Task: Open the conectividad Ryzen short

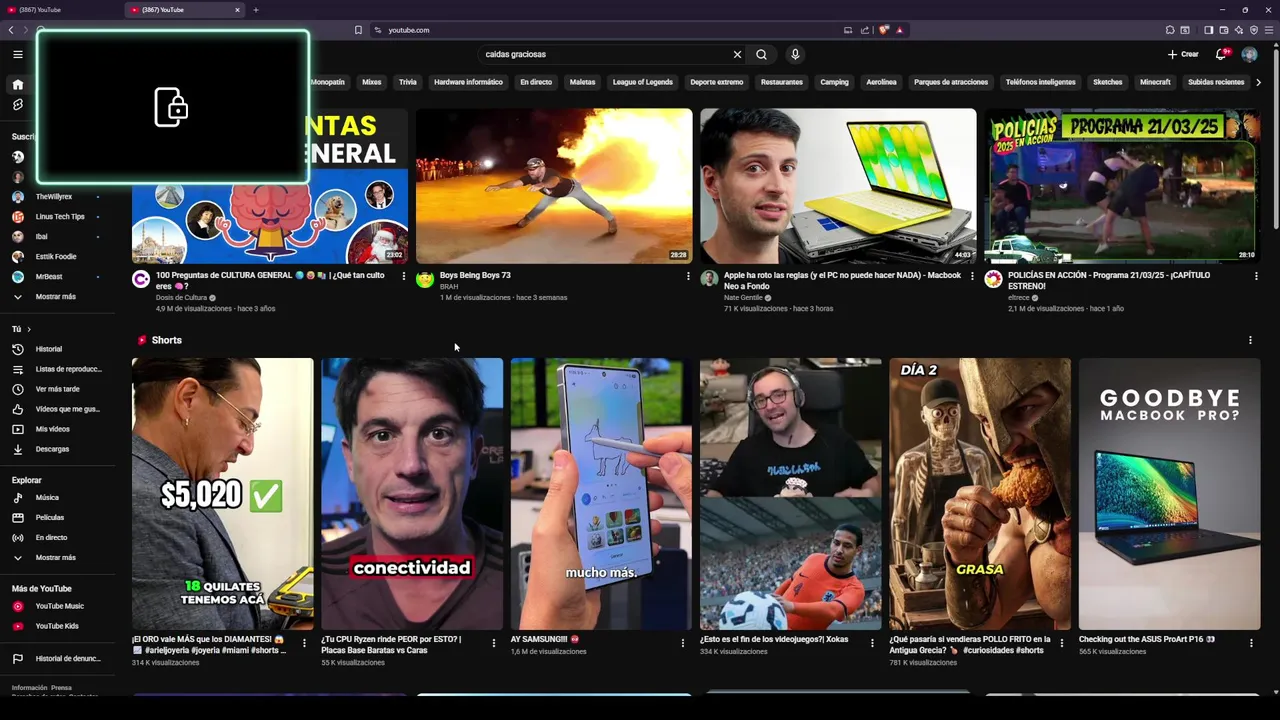Action: click(412, 494)
